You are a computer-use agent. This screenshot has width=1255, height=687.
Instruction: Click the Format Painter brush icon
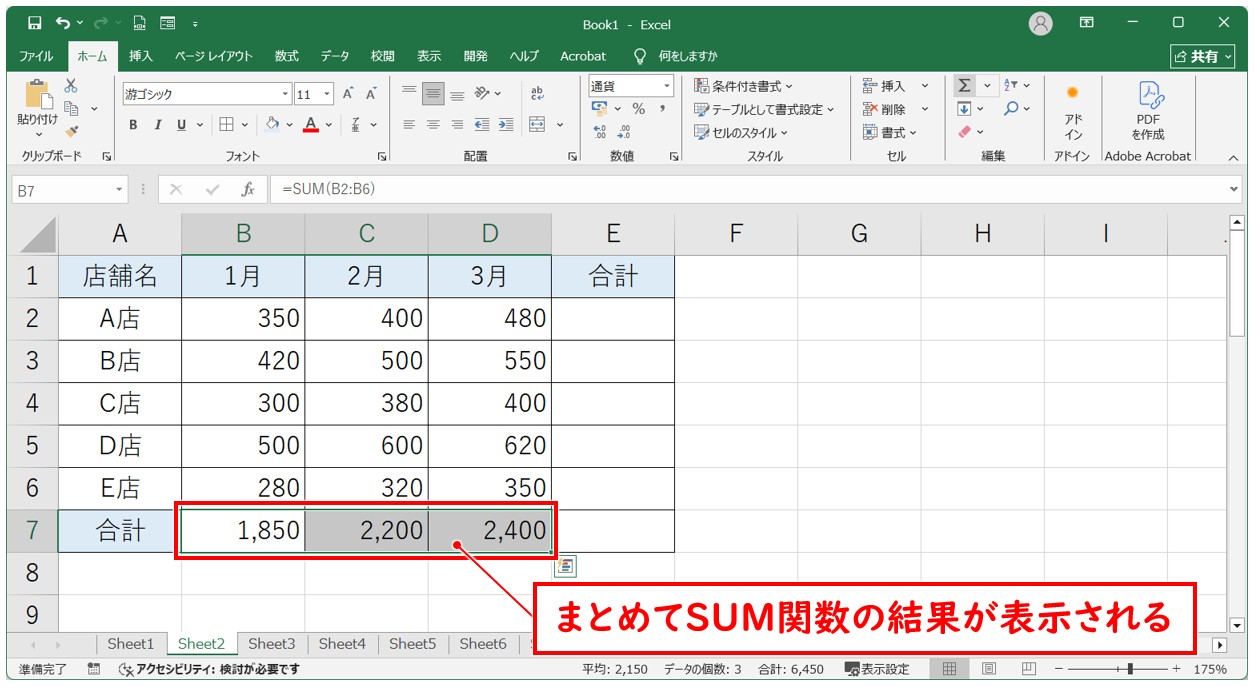pos(71,130)
